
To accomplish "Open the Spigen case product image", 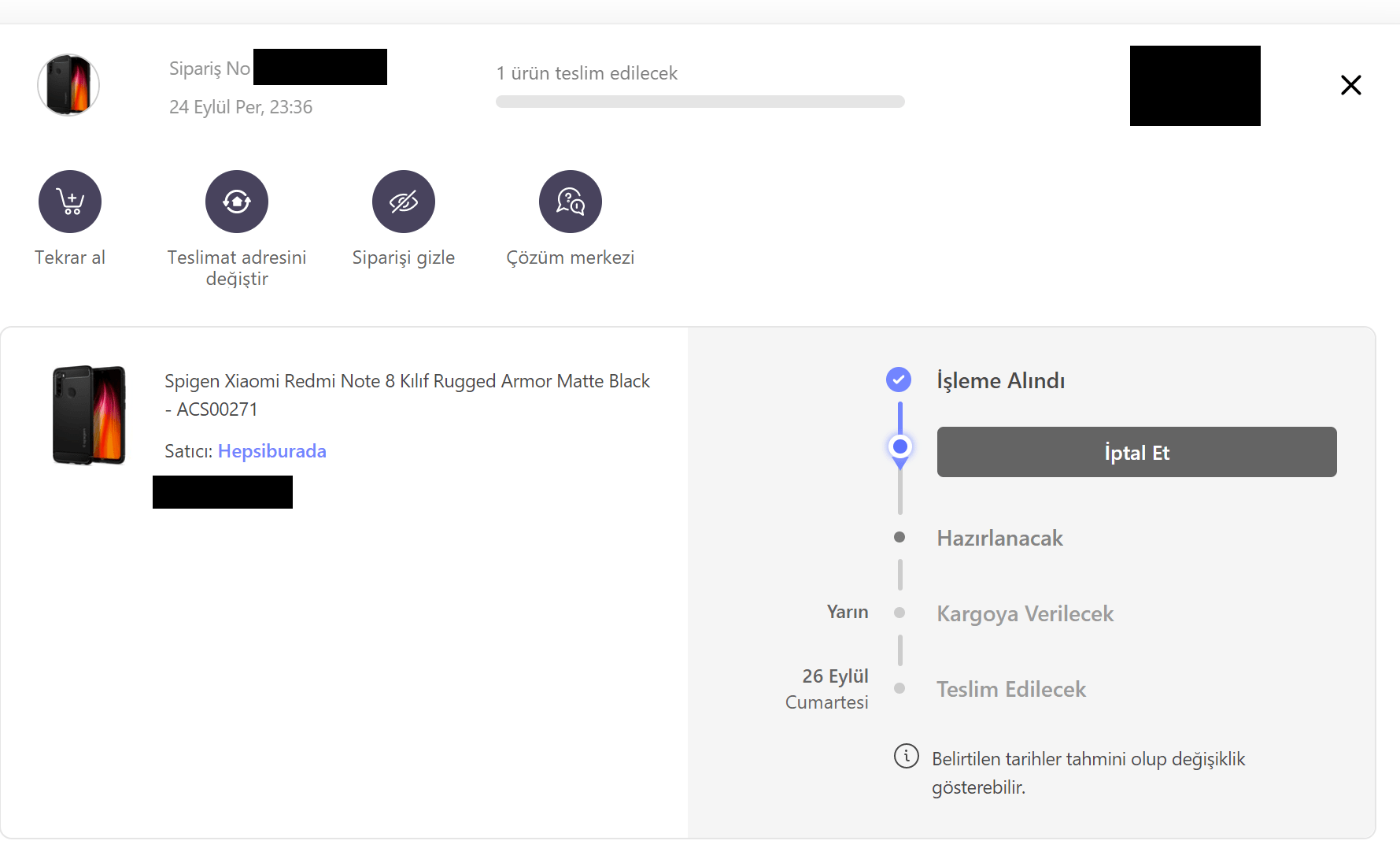I will [89, 415].
